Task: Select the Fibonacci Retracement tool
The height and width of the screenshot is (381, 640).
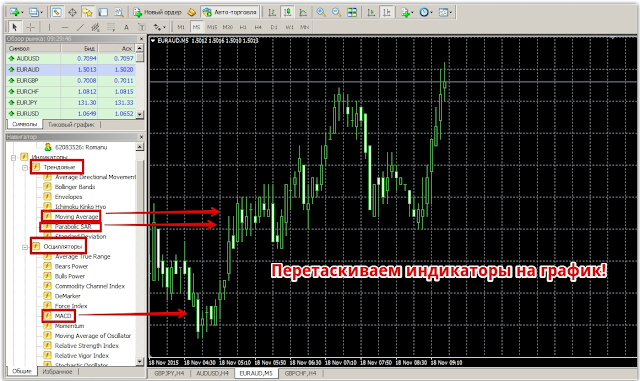Action: point(111,27)
